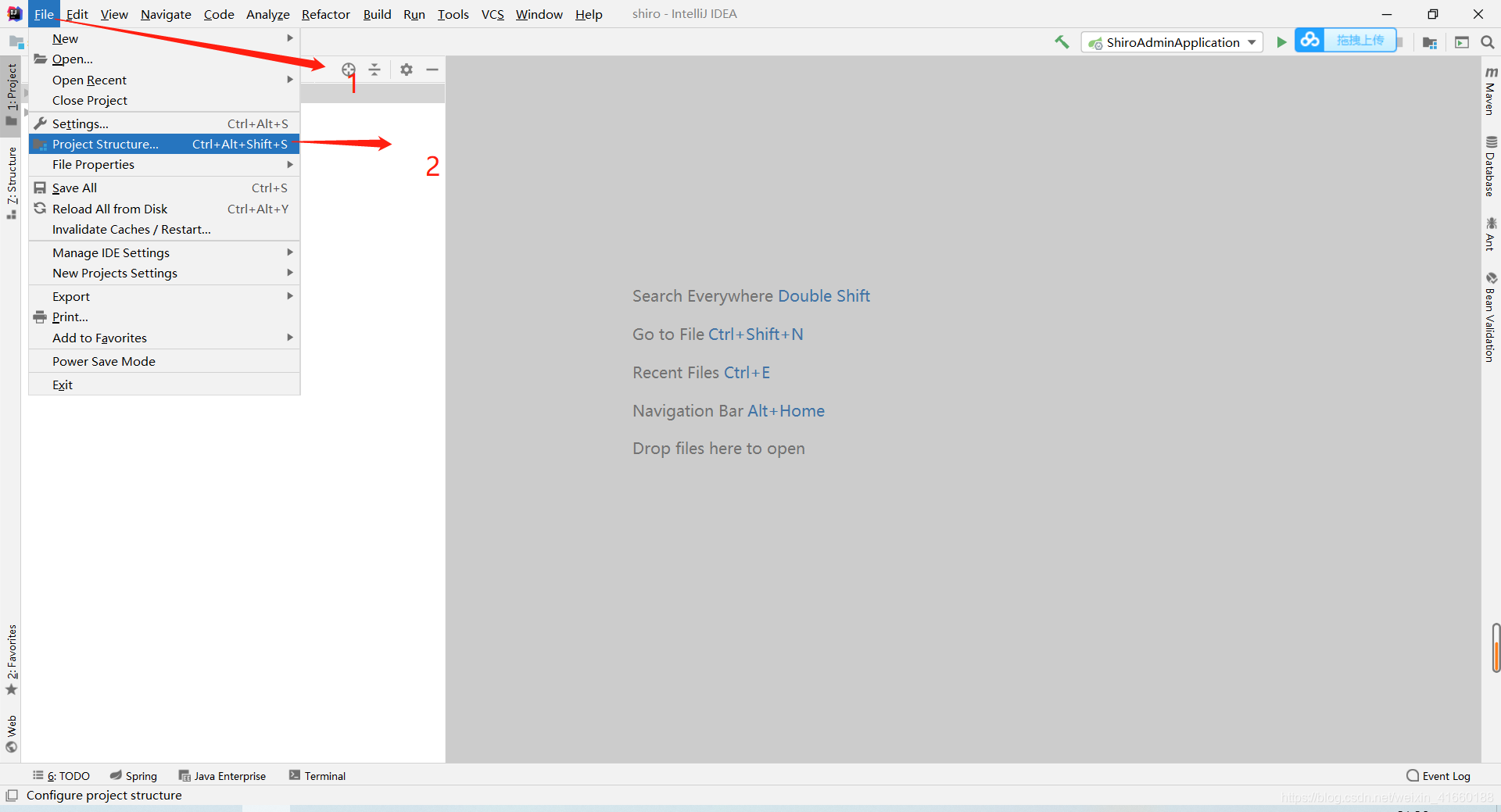The height and width of the screenshot is (812, 1501).
Task: Open the cloud upload overlay widget
Action: [1345, 40]
